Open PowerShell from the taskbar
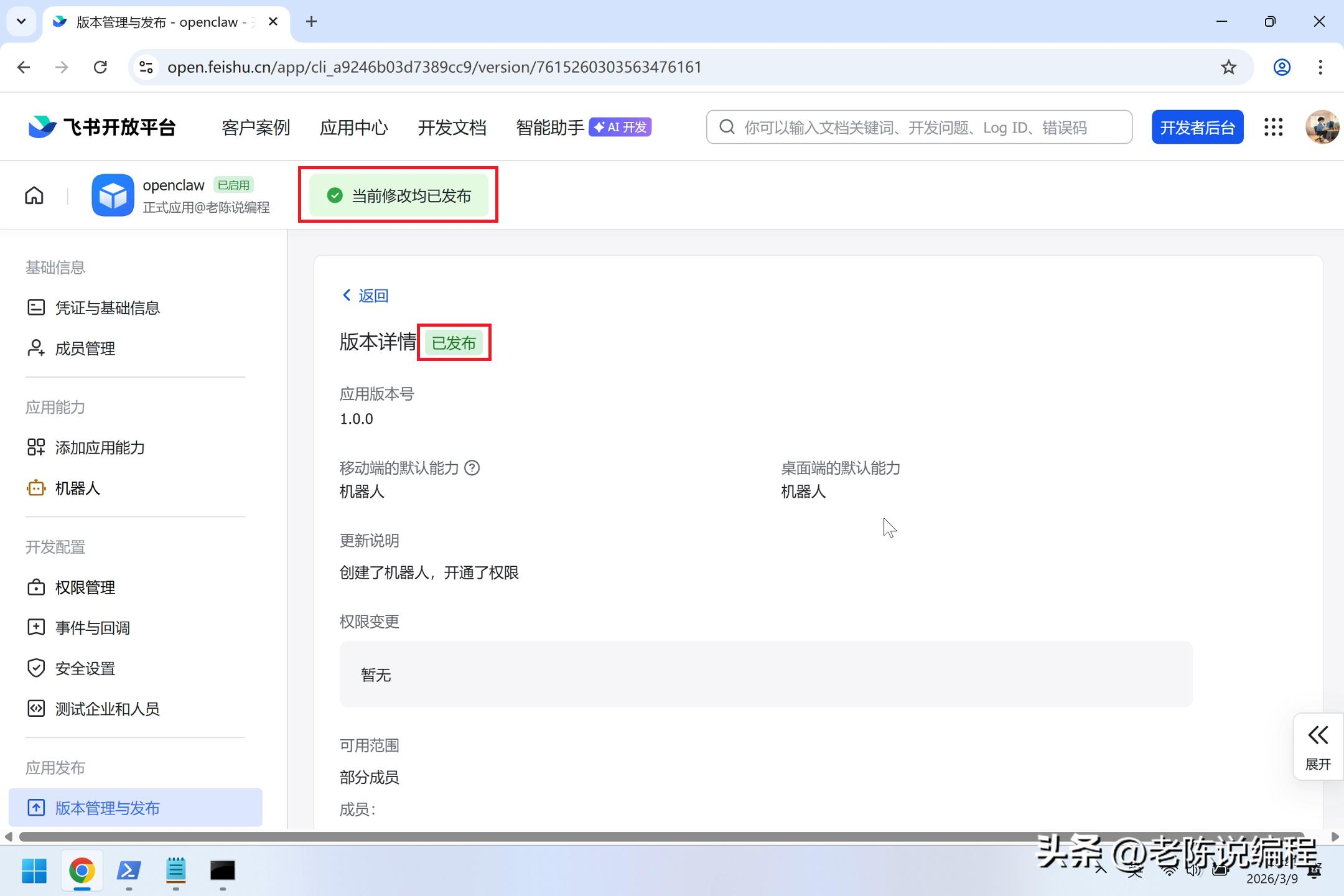Screen dimensions: 1344x896 129,870
